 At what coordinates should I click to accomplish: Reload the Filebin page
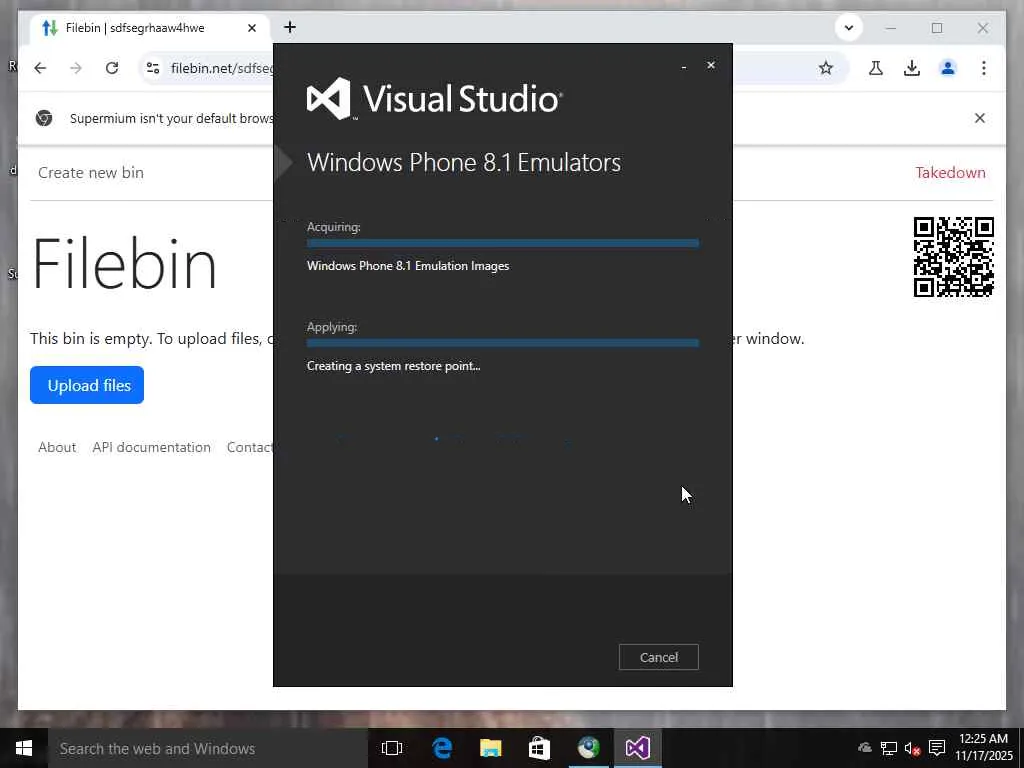pos(112,68)
